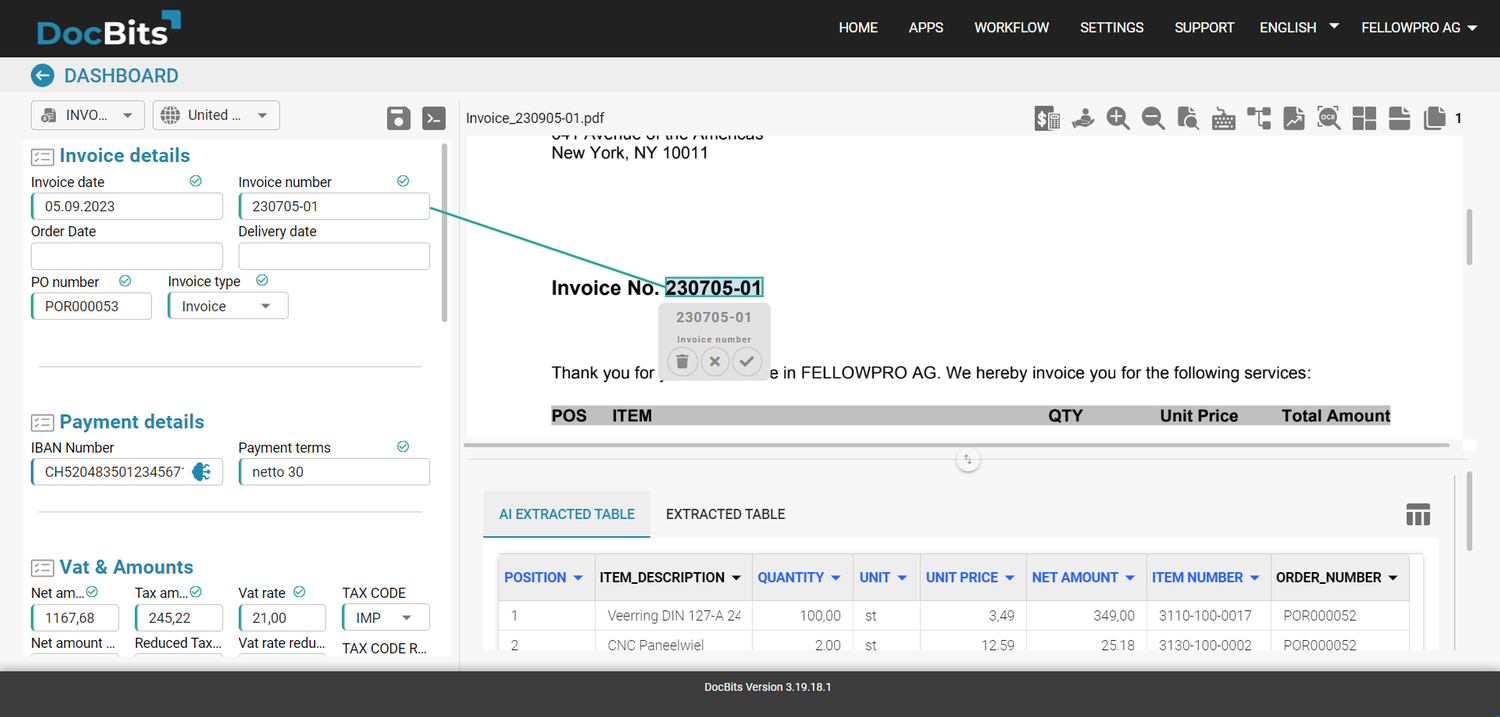Click inside the Order Date input field

(x=126, y=256)
